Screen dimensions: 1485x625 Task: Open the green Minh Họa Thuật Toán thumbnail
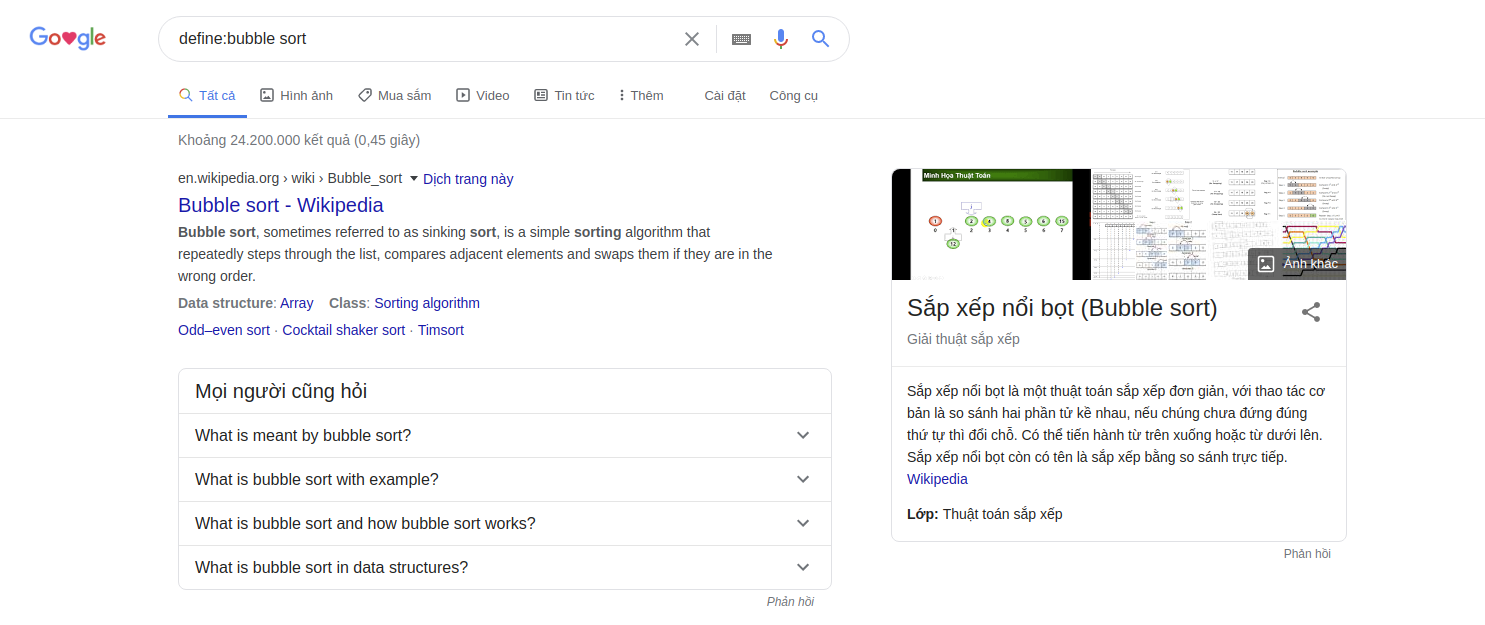coord(981,225)
